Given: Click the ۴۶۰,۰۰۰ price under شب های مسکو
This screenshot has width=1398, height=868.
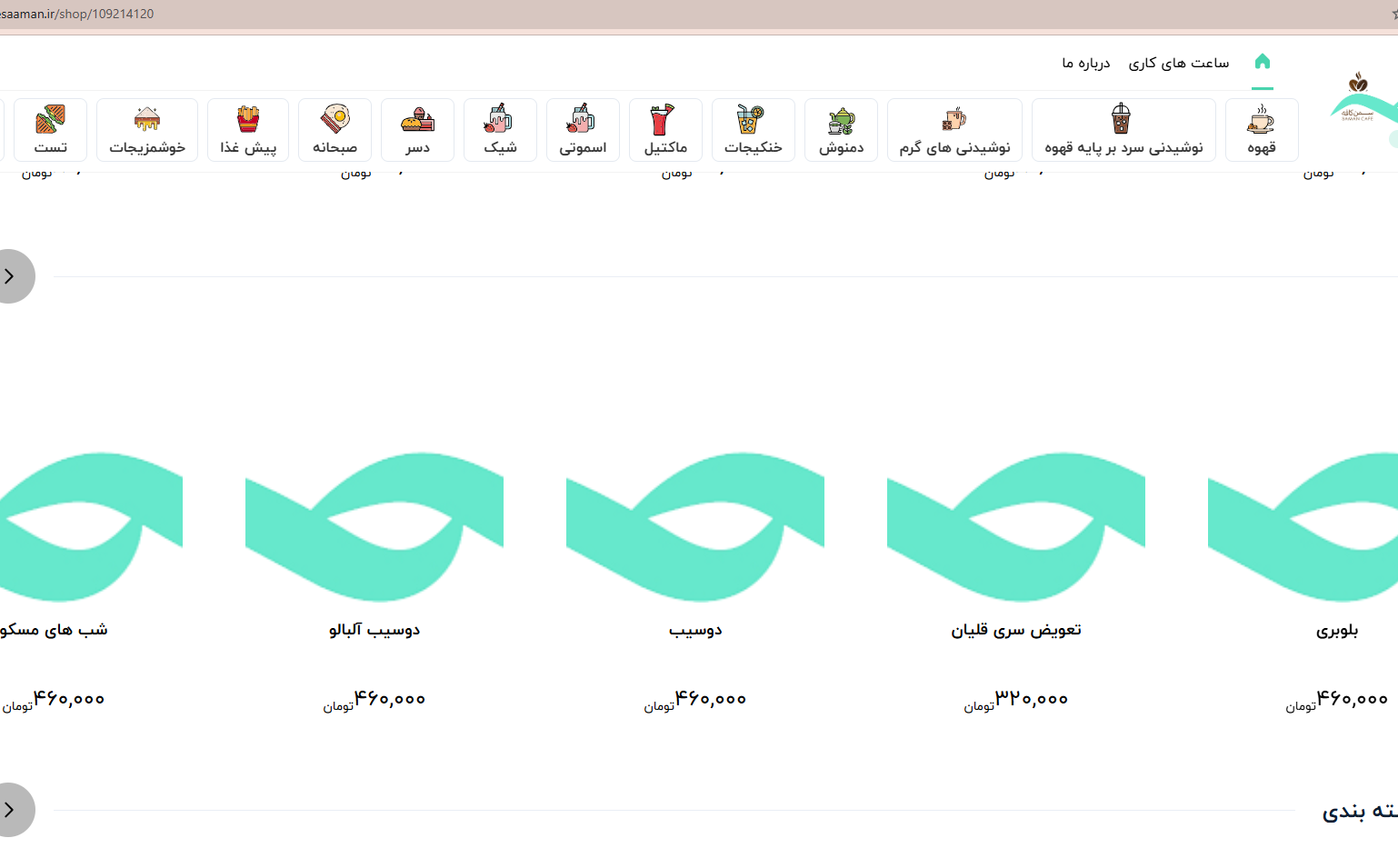Looking at the screenshot, I should coord(69,698).
